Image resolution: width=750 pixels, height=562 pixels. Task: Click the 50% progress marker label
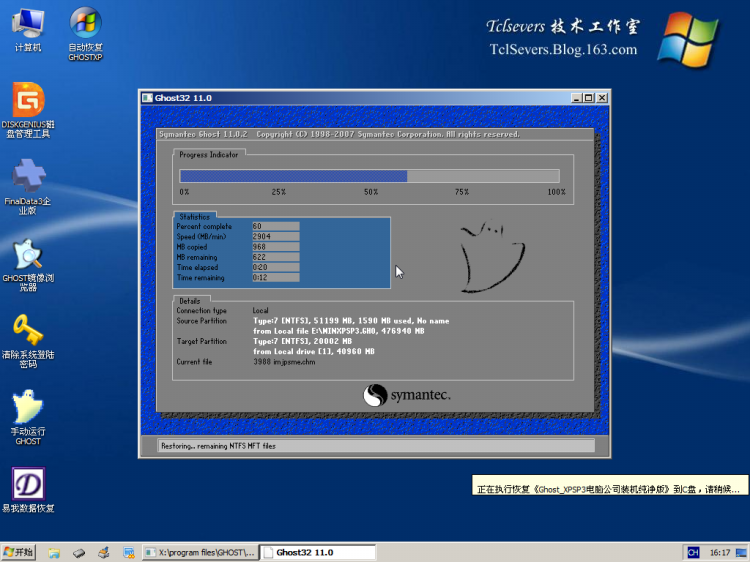coord(371,192)
